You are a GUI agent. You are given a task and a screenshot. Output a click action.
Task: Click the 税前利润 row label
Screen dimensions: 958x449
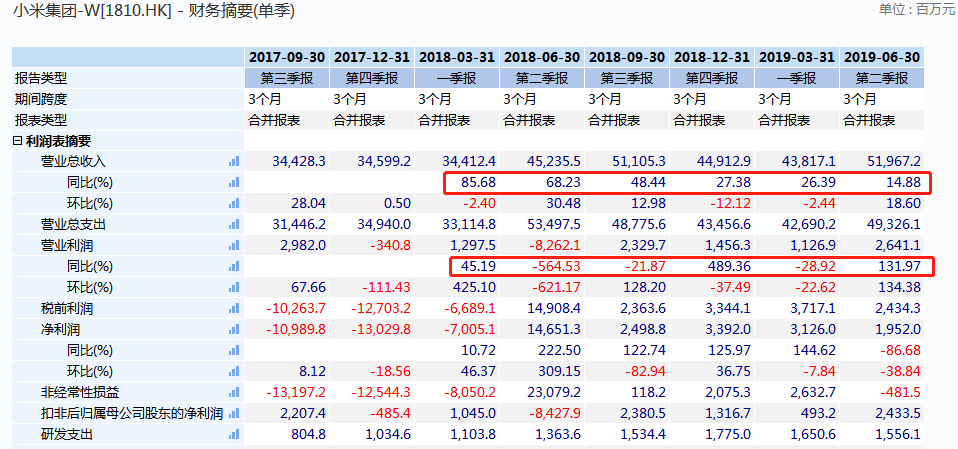click(67, 308)
